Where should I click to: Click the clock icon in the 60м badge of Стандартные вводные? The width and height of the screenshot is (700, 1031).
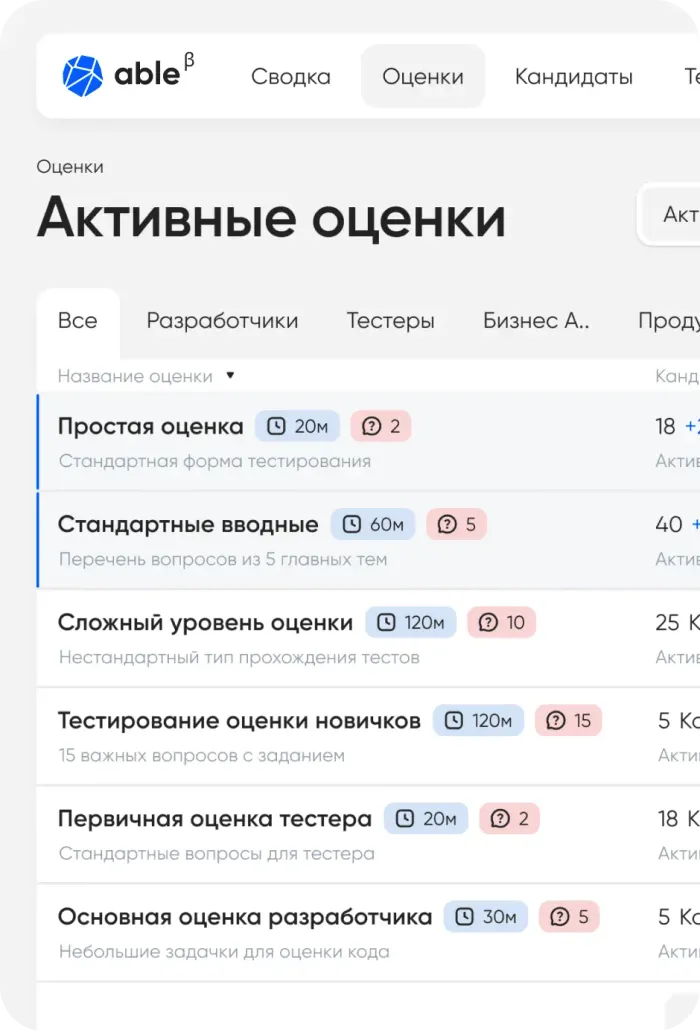tap(354, 524)
